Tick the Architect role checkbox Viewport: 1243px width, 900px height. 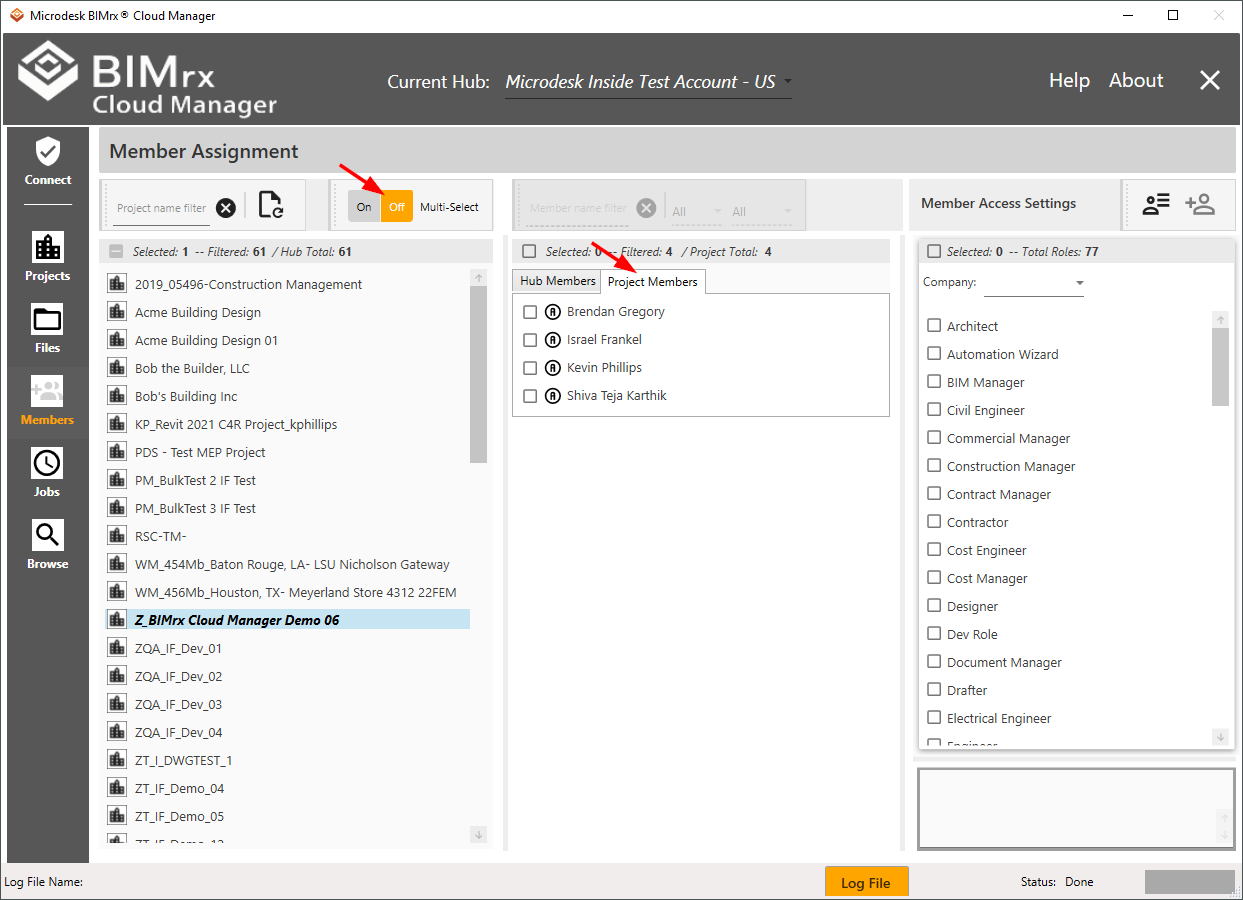coord(934,326)
